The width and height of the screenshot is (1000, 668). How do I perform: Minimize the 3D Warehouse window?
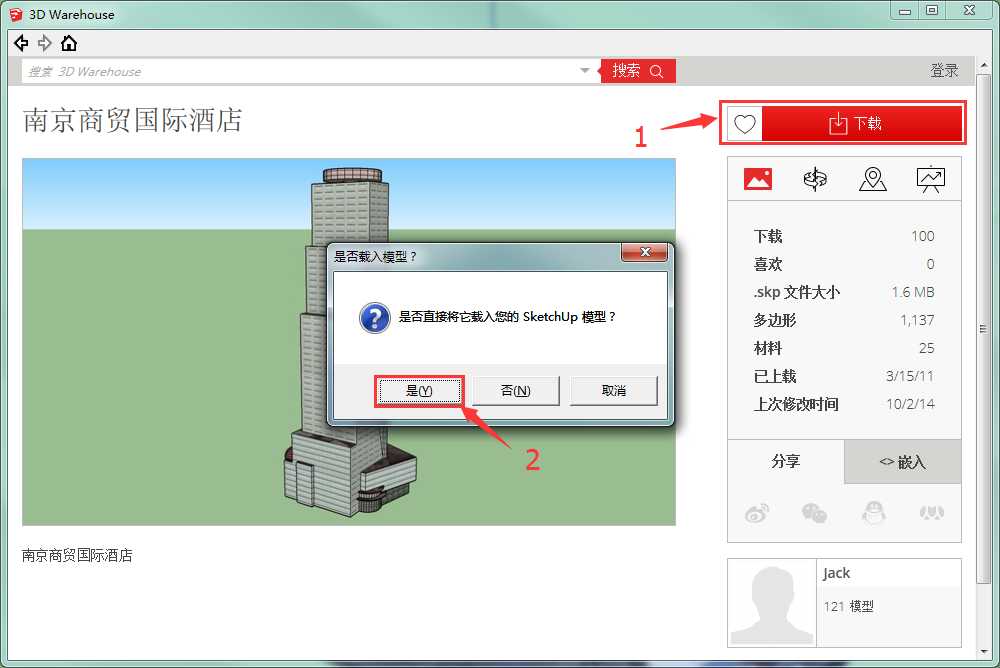(904, 11)
